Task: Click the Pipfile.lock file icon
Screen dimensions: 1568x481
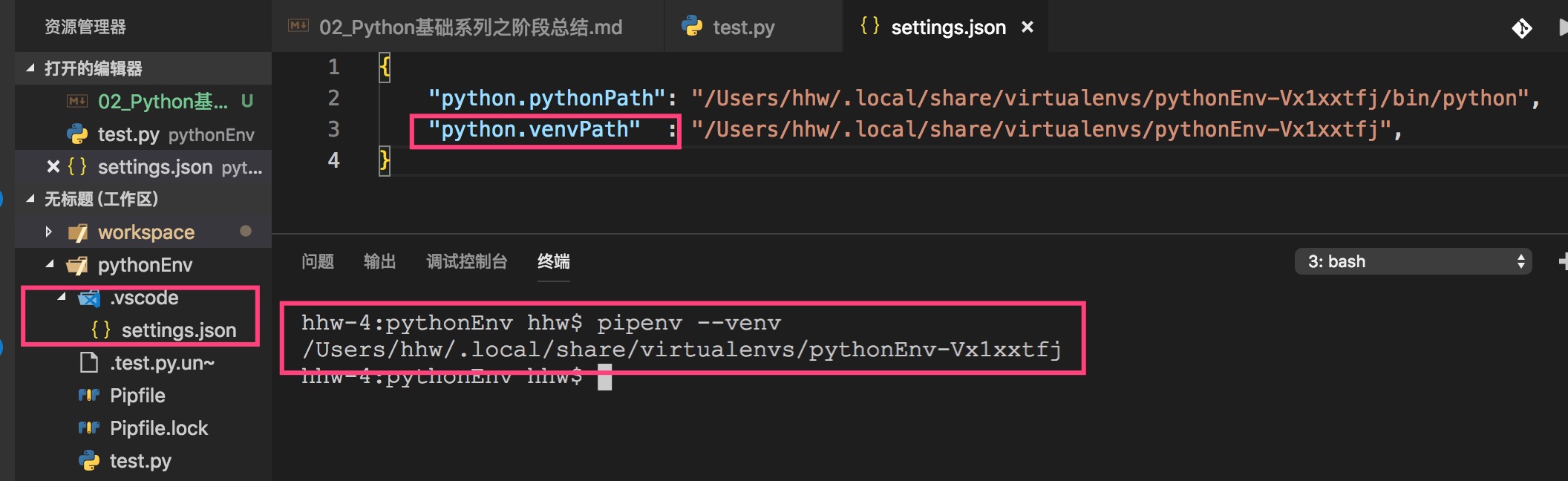Action: (x=89, y=428)
